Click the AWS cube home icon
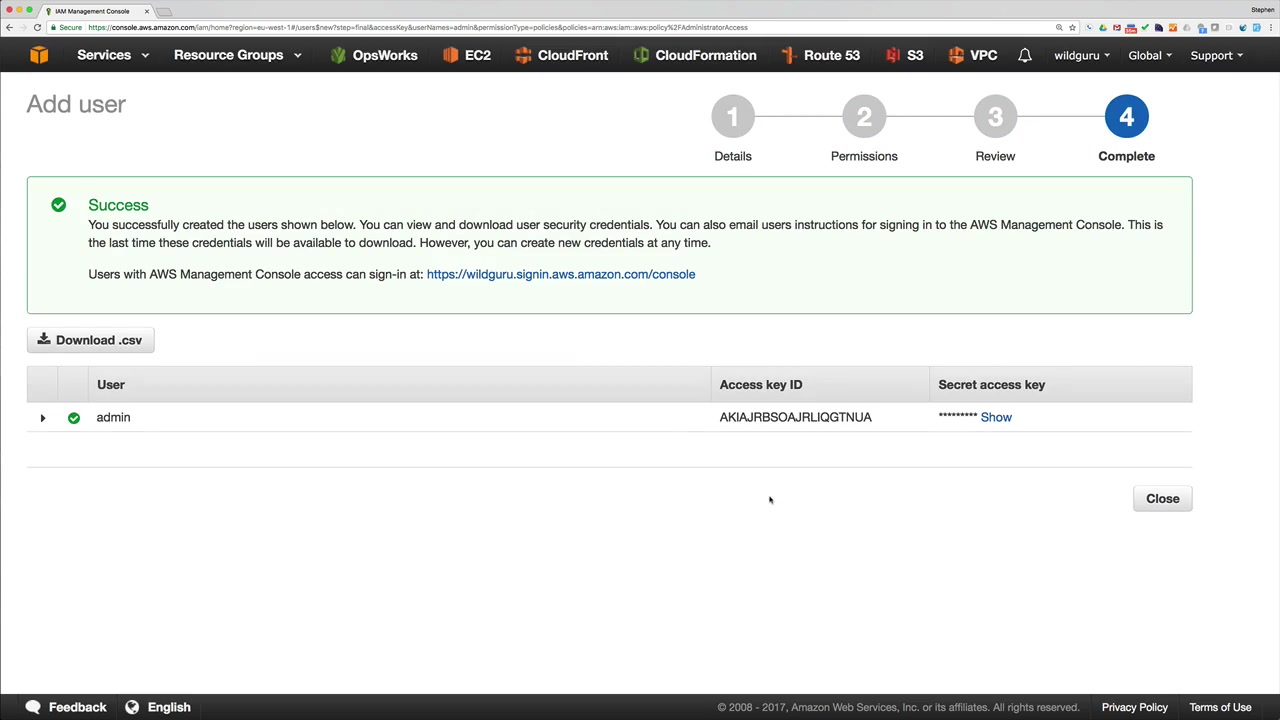Image resolution: width=1280 pixels, height=720 pixels. tap(39, 55)
